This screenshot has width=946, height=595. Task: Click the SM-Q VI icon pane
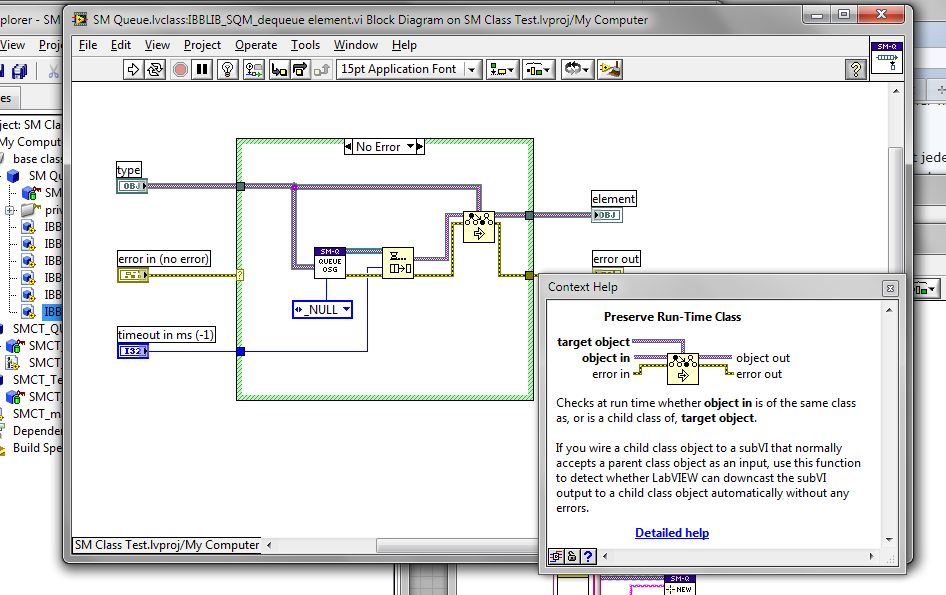point(887,57)
